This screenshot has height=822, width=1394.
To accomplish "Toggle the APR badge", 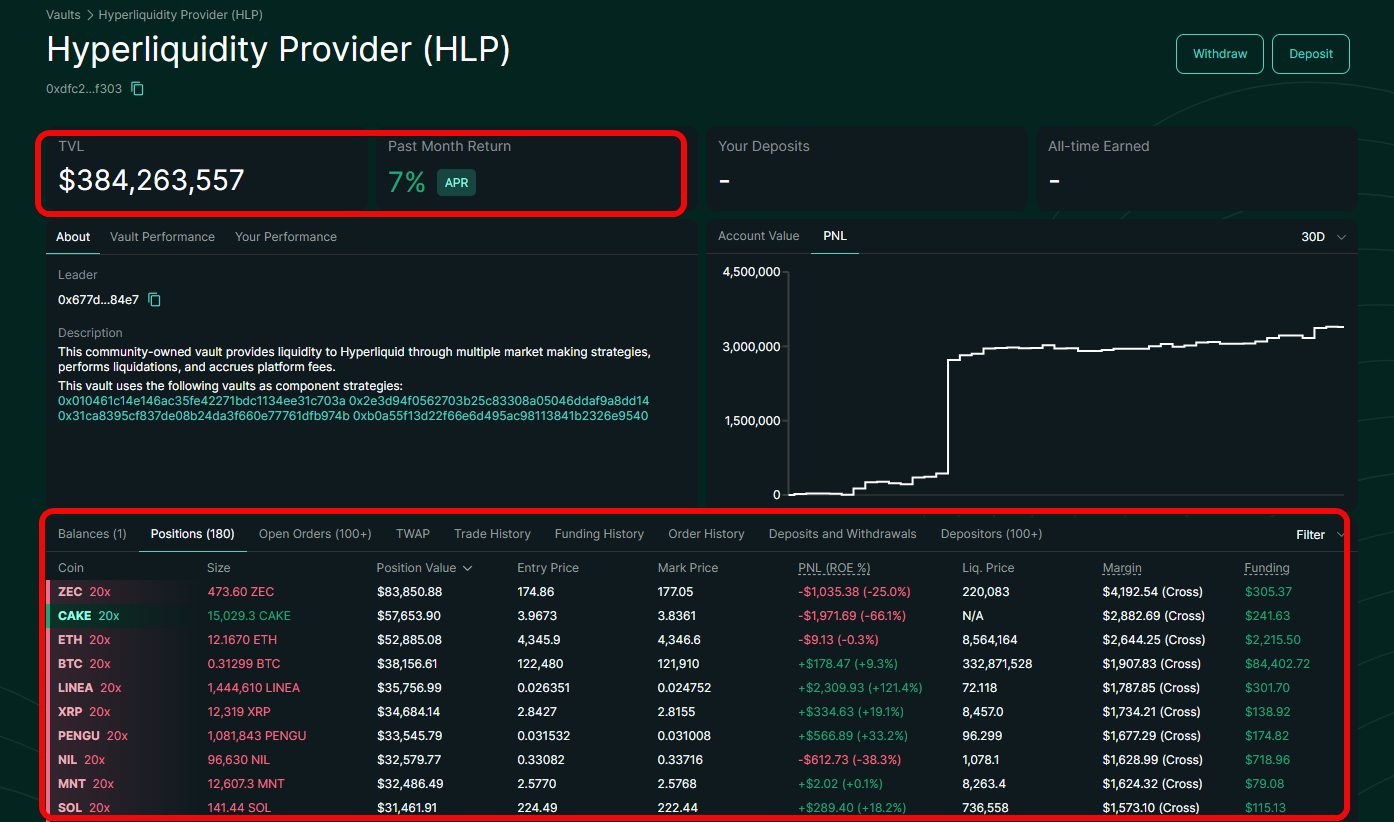I will (456, 183).
